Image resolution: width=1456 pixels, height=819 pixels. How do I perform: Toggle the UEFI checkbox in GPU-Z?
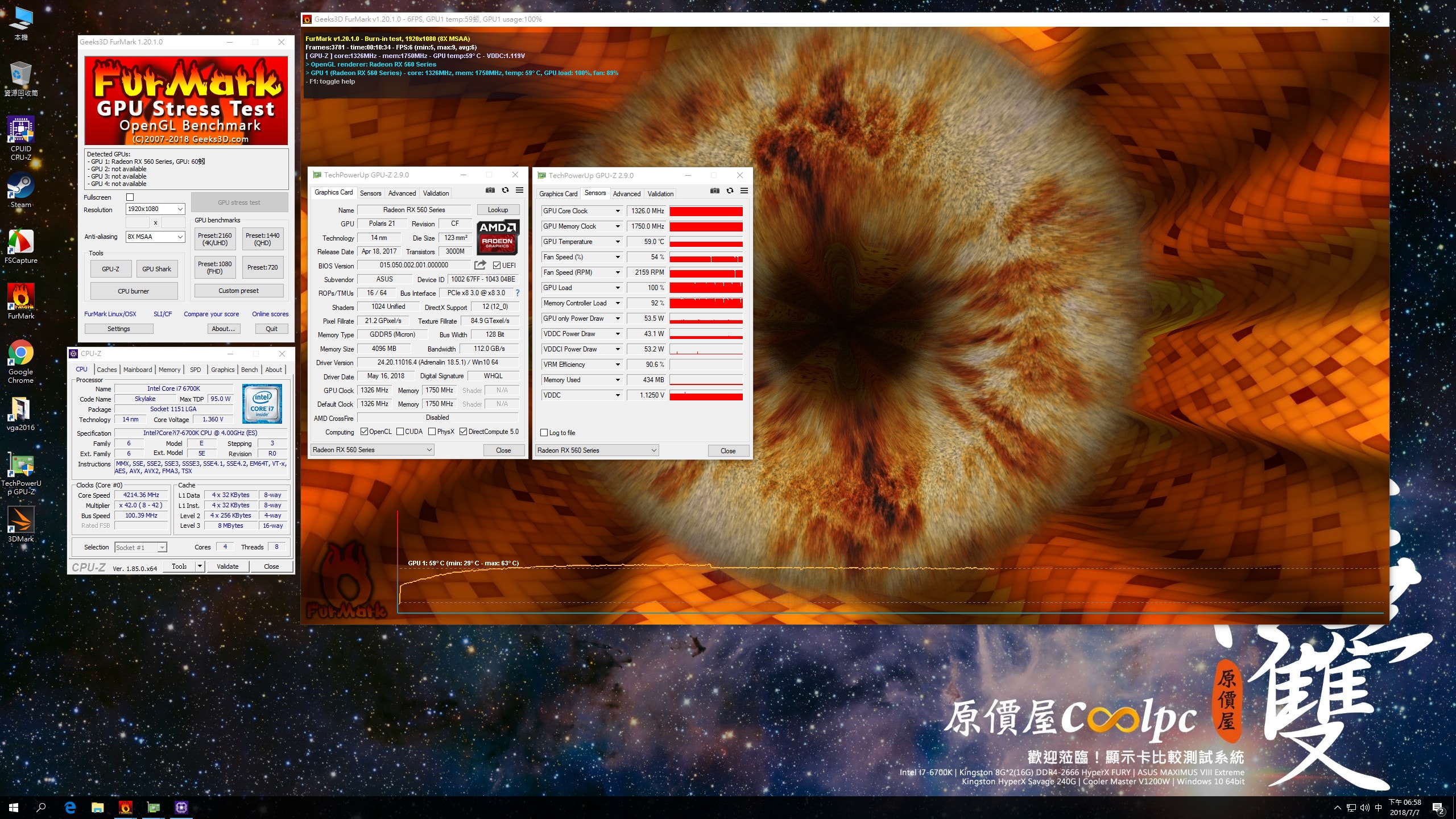(497, 266)
